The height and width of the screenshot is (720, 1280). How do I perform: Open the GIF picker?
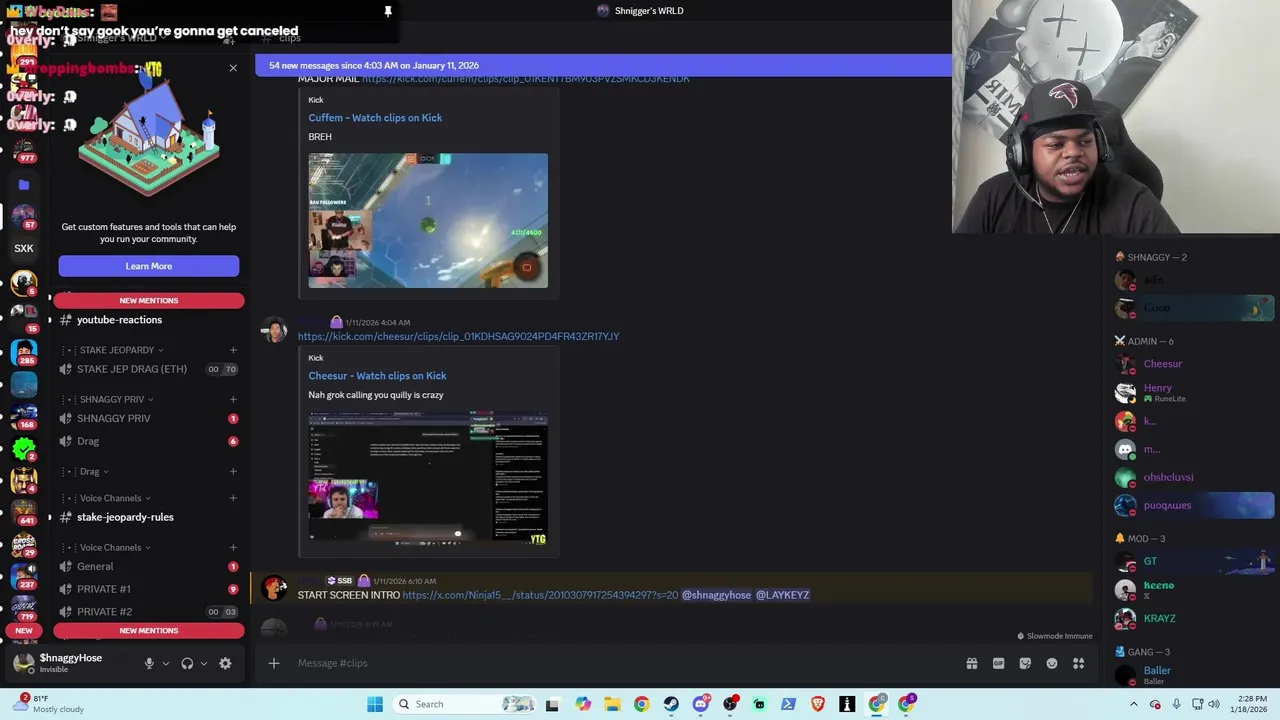pyautogui.click(x=998, y=663)
